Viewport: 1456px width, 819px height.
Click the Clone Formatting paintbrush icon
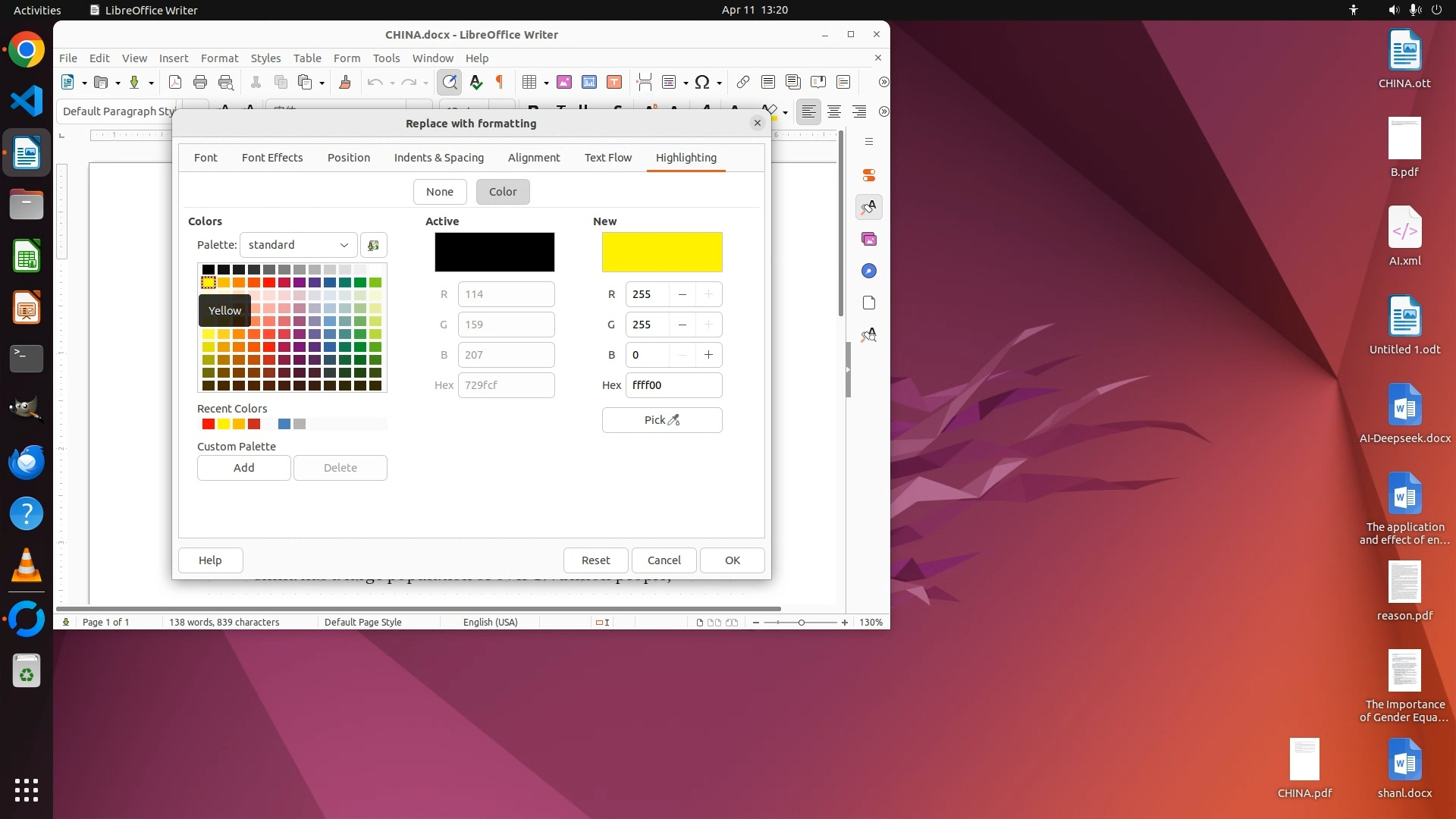coord(345,82)
